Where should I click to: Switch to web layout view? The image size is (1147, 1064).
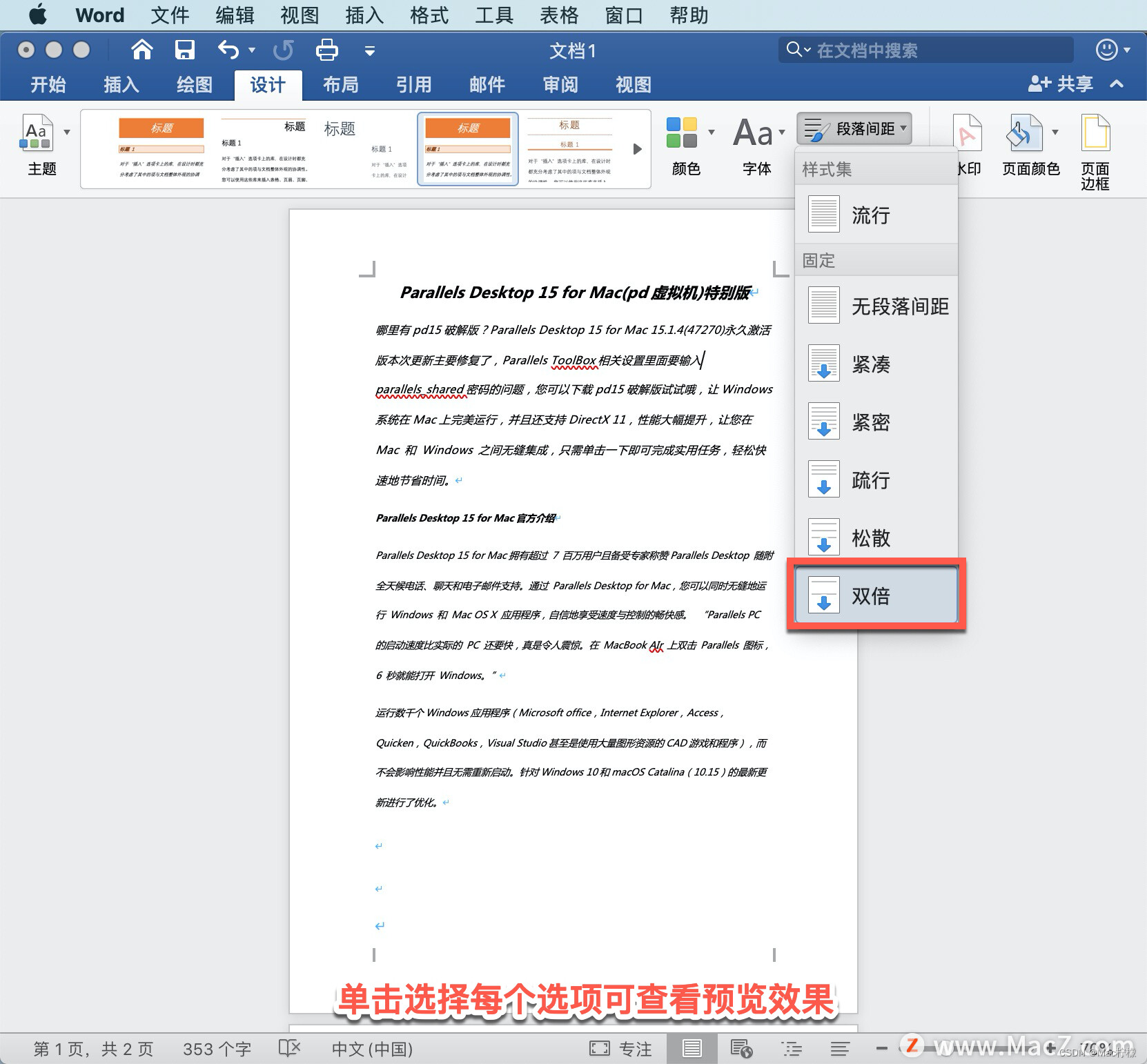coord(742,1047)
